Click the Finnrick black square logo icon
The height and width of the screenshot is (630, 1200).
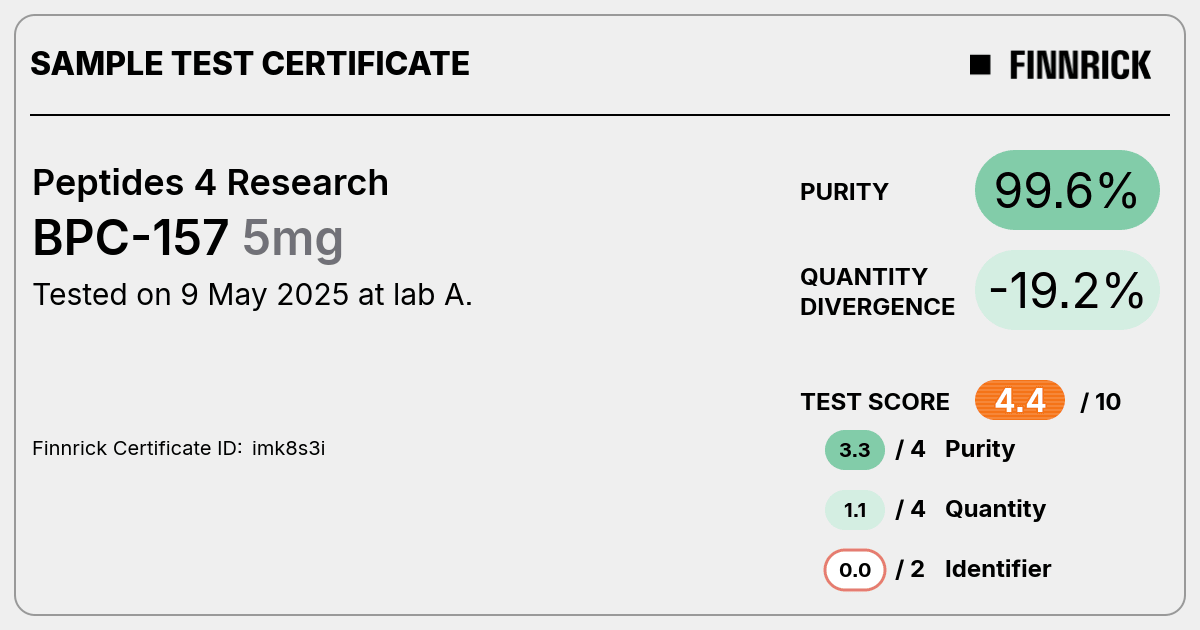[x=980, y=65]
